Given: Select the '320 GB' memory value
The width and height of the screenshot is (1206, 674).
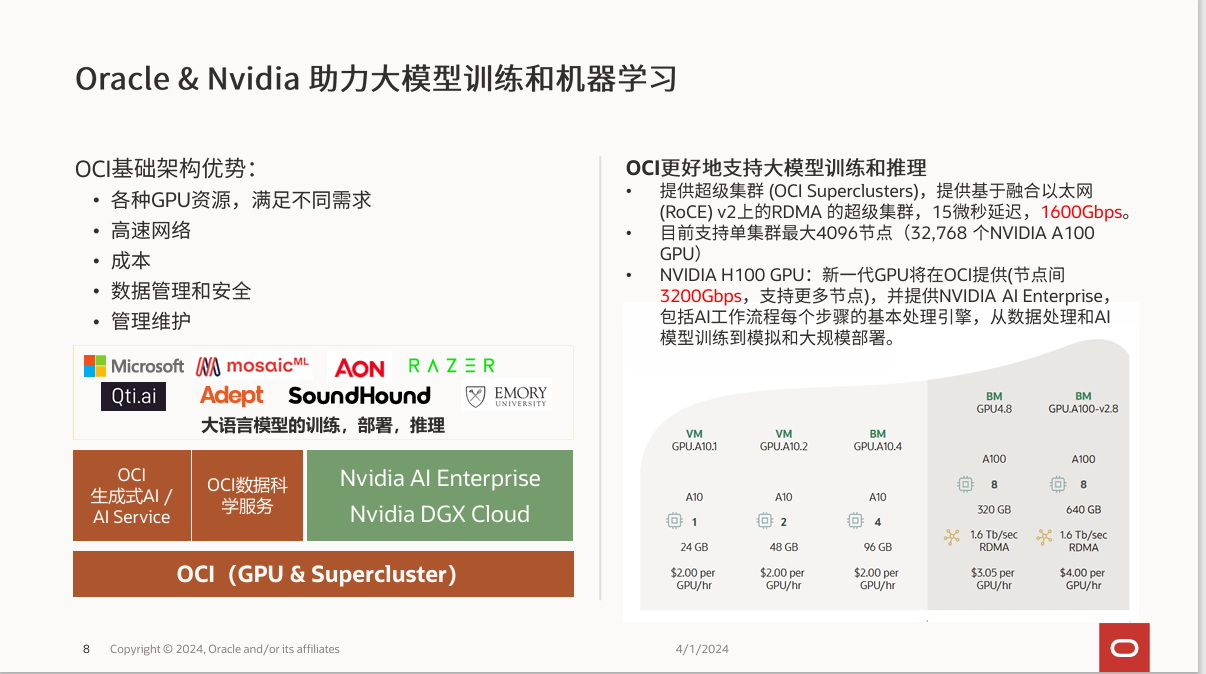Looking at the screenshot, I should (x=994, y=509).
